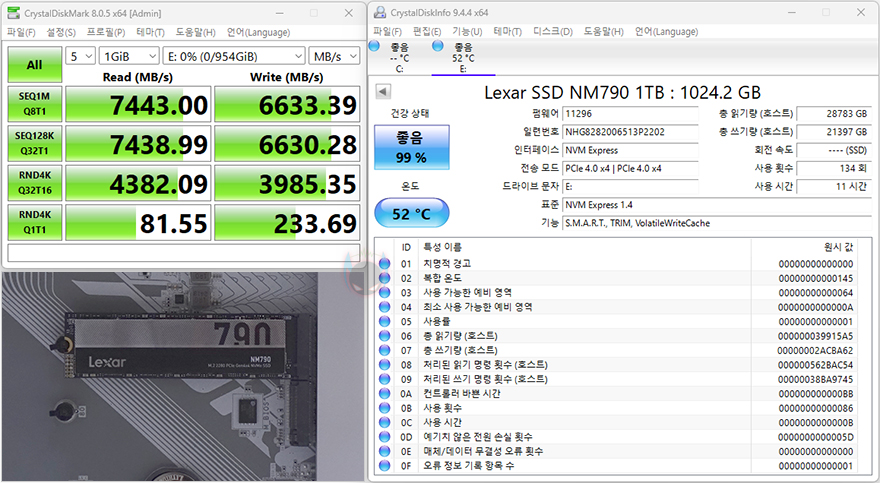The width and height of the screenshot is (880, 483).
Task: Open 언어(Language) menu in CrystalDiskMark
Action: click(258, 33)
